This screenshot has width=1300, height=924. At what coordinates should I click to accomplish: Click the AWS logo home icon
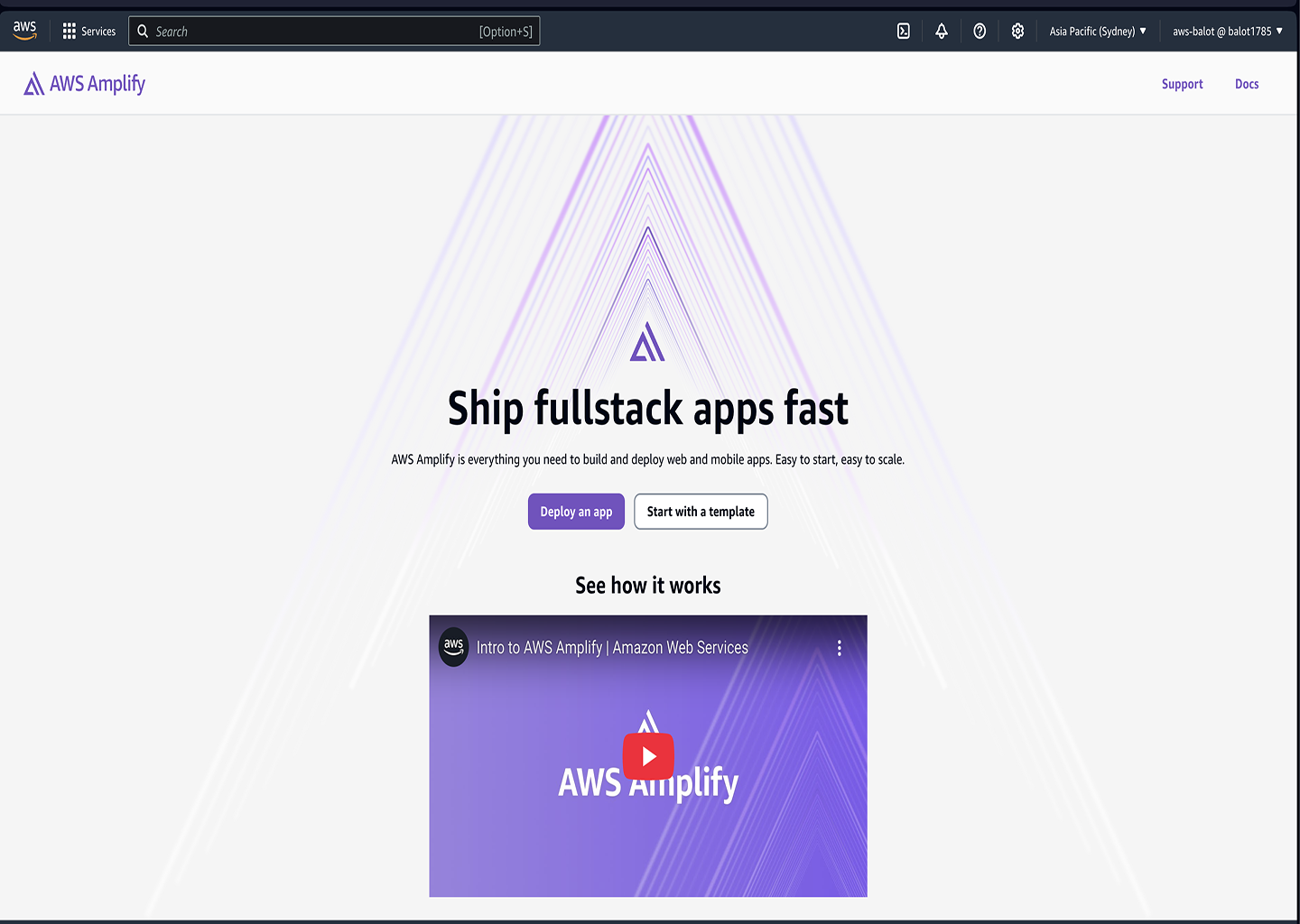24,31
